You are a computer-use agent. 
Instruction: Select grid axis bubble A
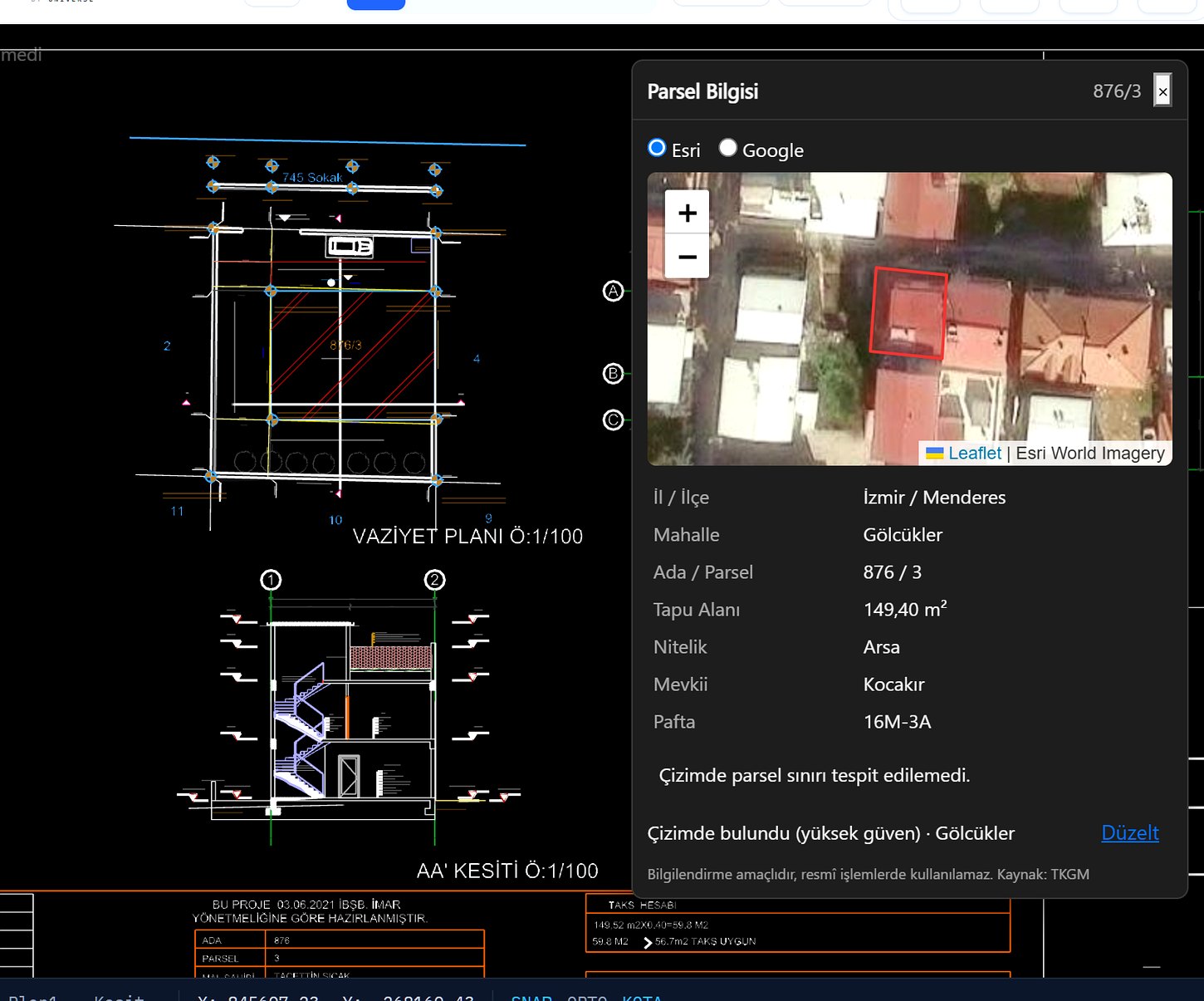pos(613,292)
